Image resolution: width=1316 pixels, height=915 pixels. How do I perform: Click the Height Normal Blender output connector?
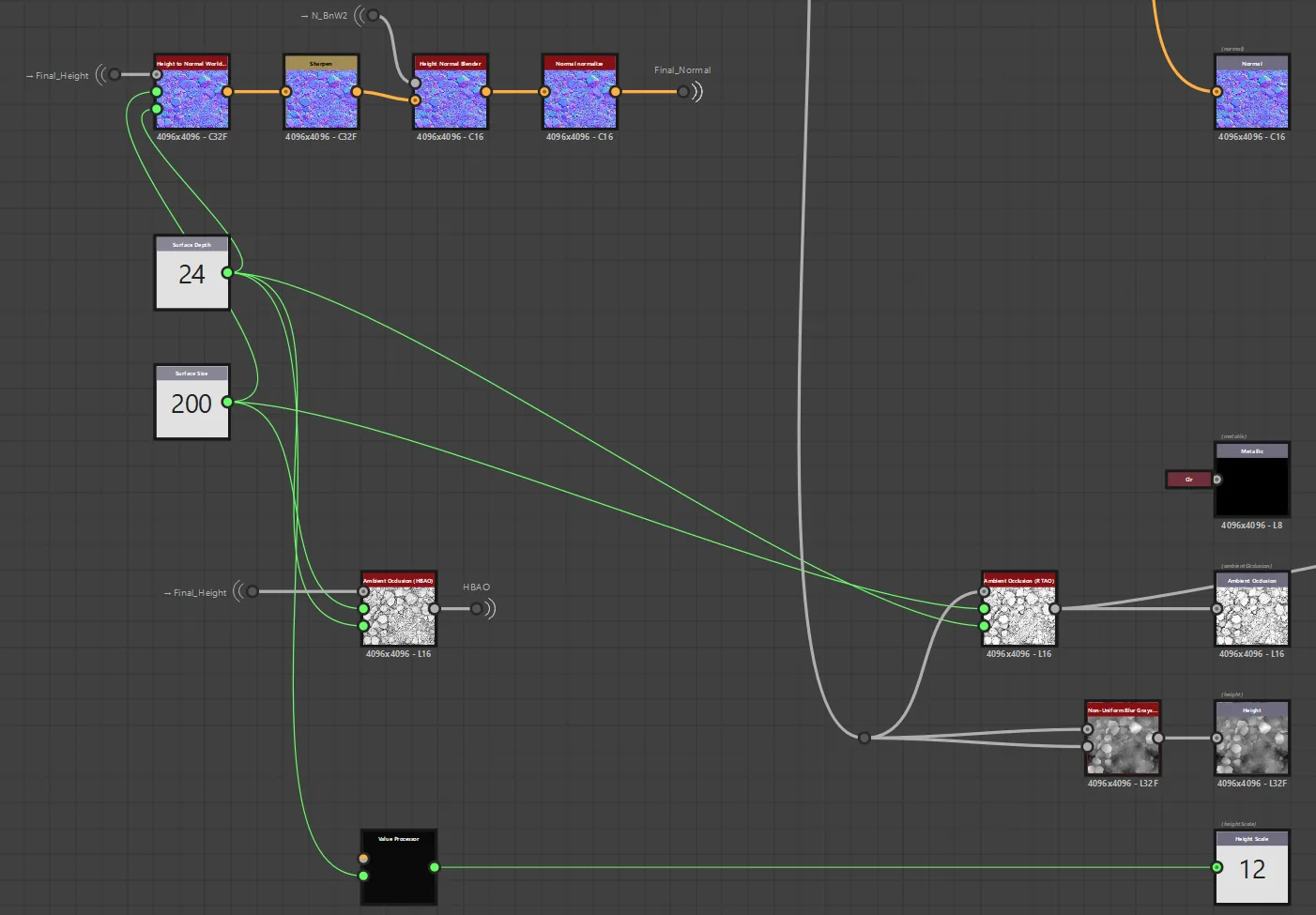[486, 92]
